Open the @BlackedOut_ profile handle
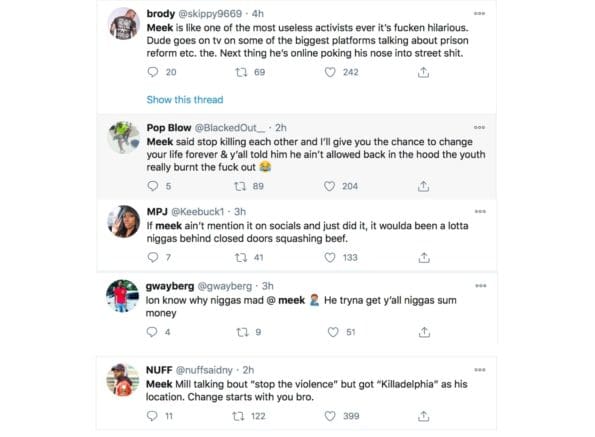The height and width of the screenshot is (437, 595). (x=230, y=128)
